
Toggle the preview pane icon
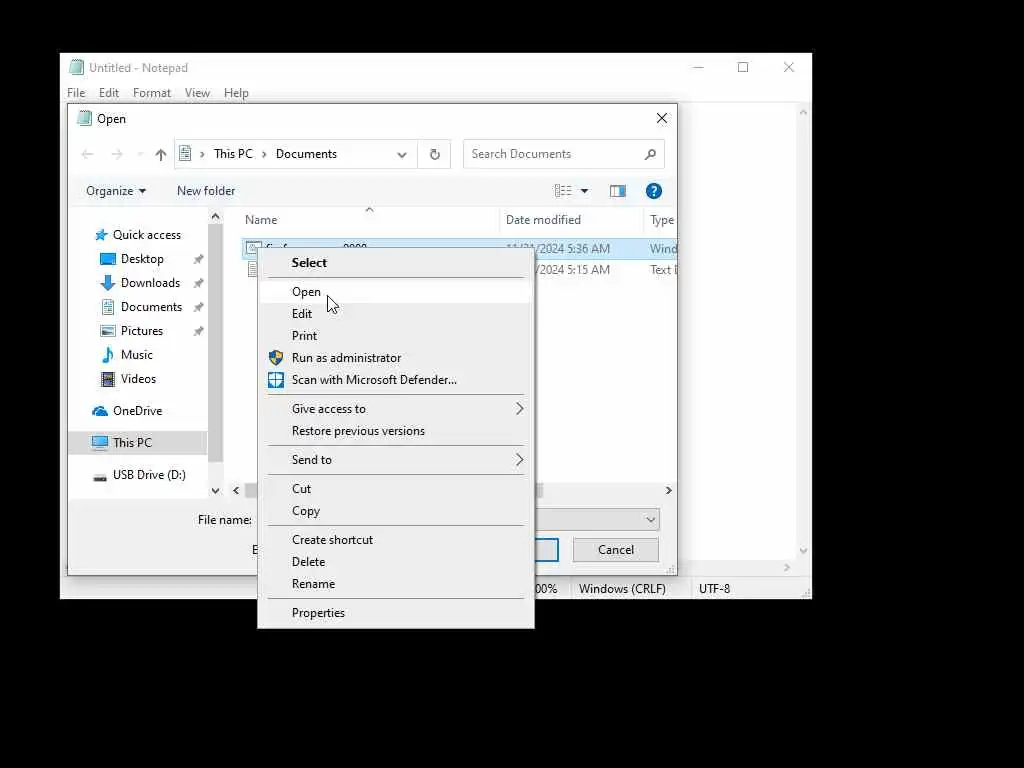point(618,191)
